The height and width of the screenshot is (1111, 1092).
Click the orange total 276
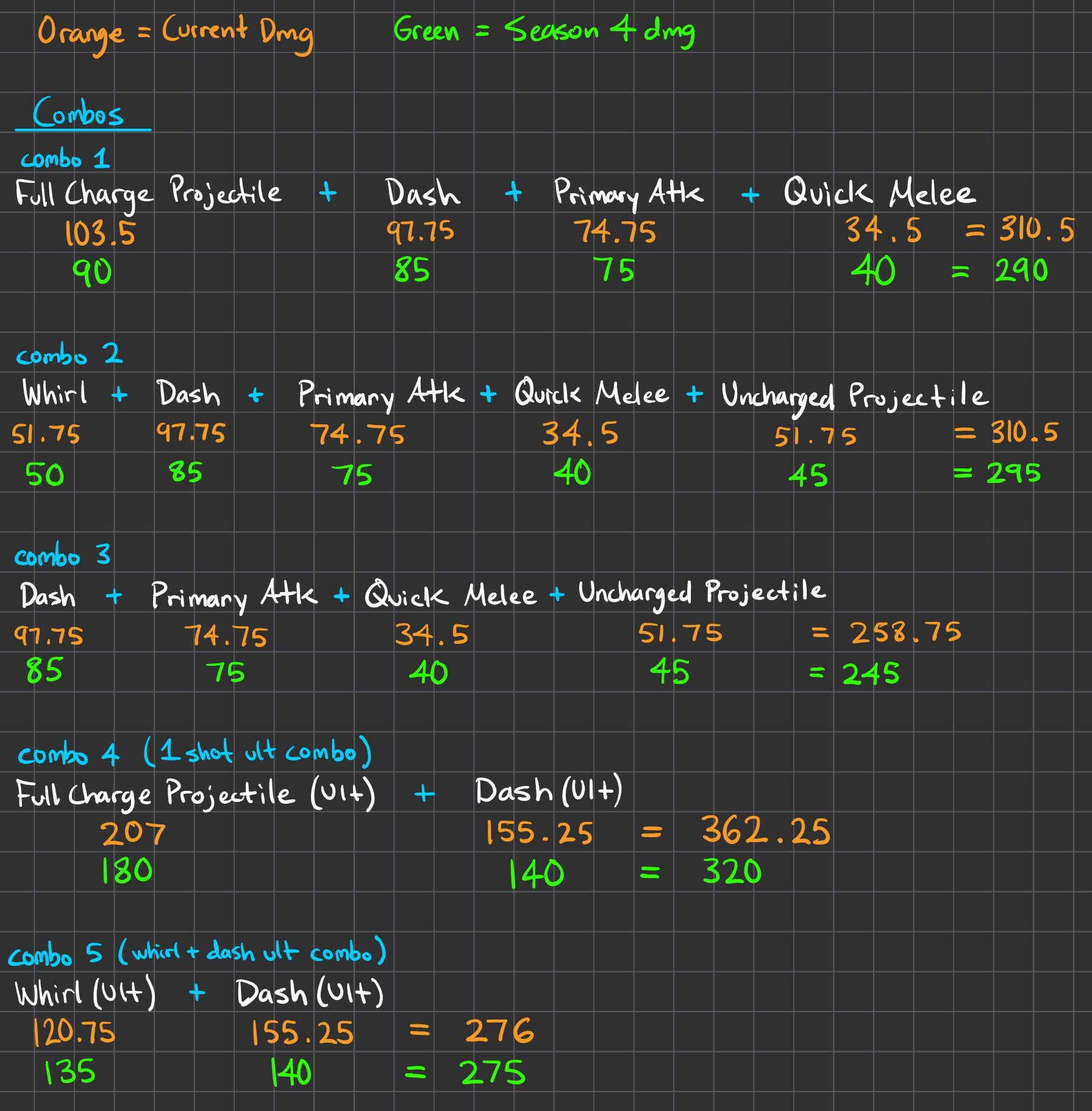coord(499,1031)
